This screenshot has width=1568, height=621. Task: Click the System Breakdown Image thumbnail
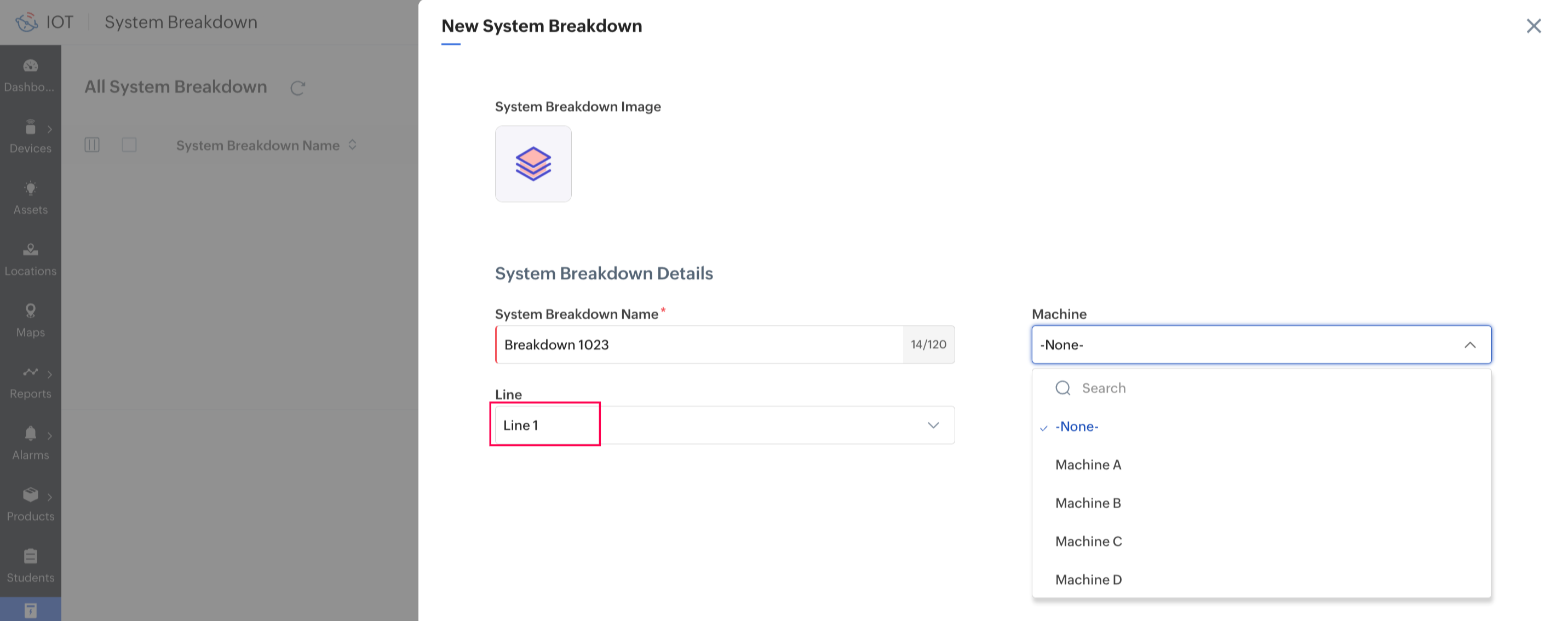click(x=533, y=164)
